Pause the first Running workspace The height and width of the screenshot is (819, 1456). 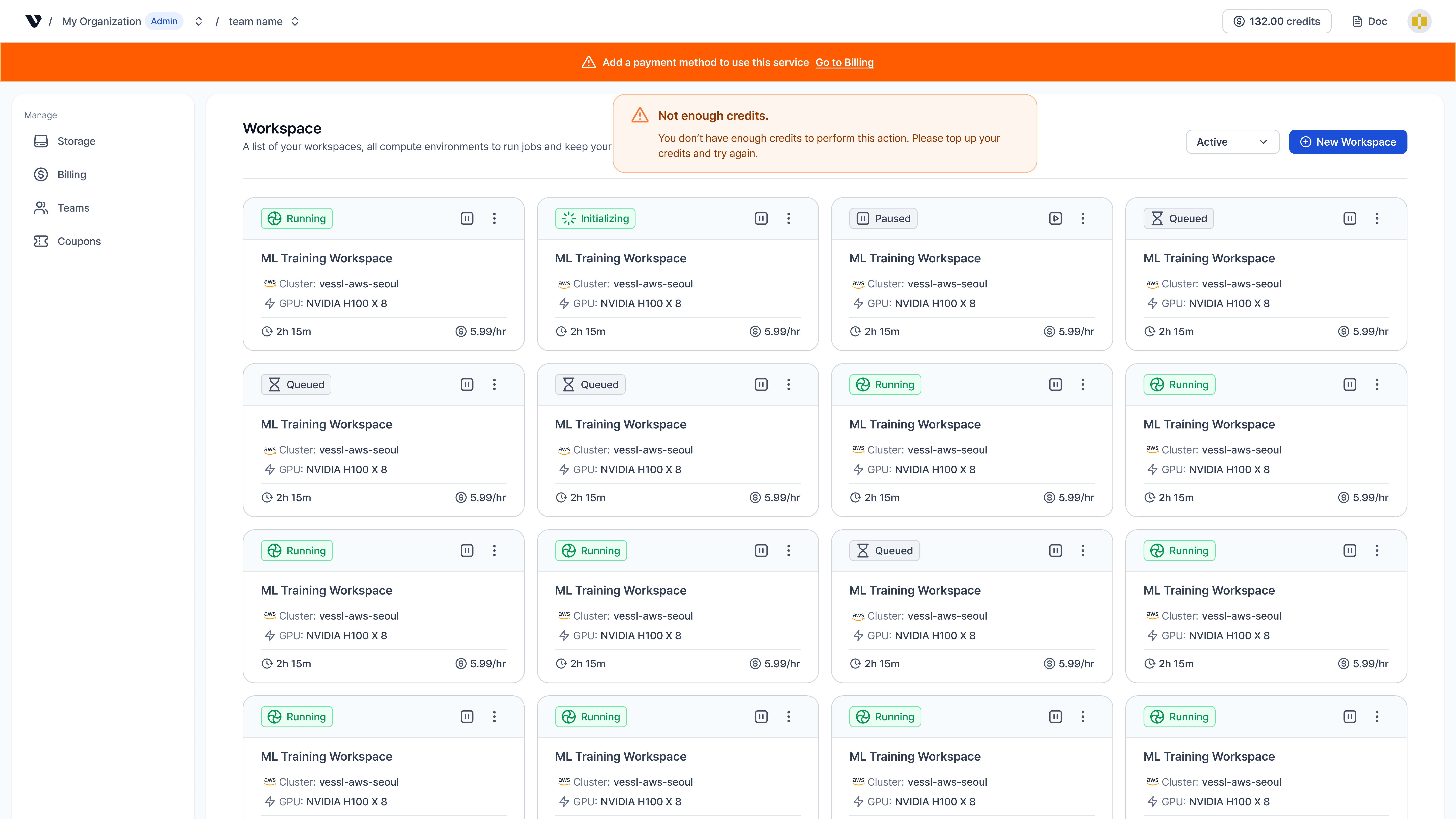[467, 218]
